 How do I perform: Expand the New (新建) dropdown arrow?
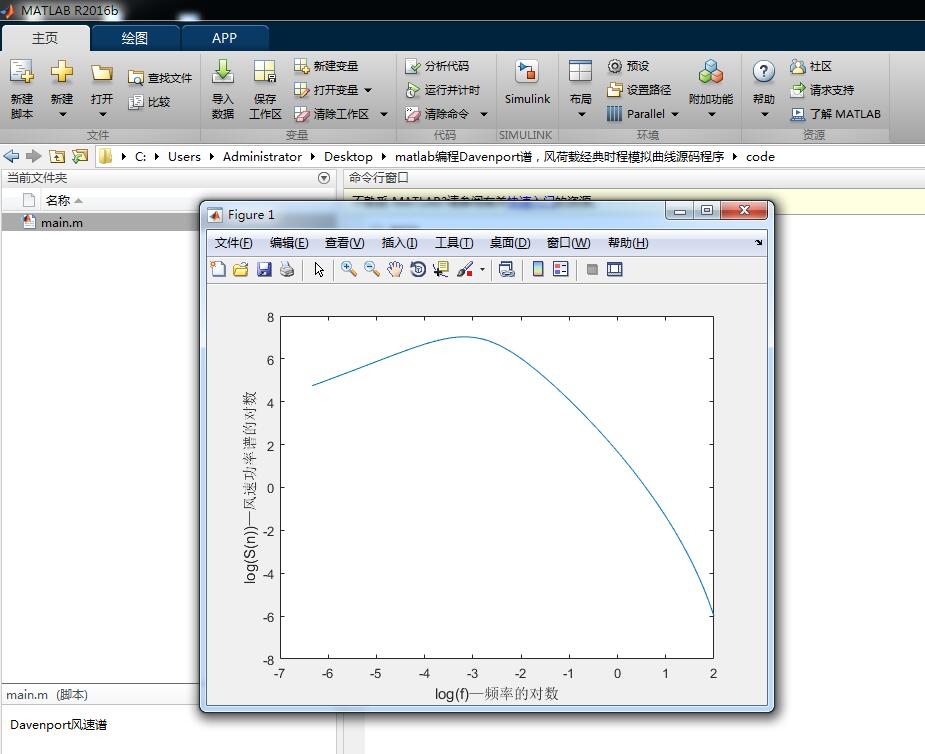[62, 114]
